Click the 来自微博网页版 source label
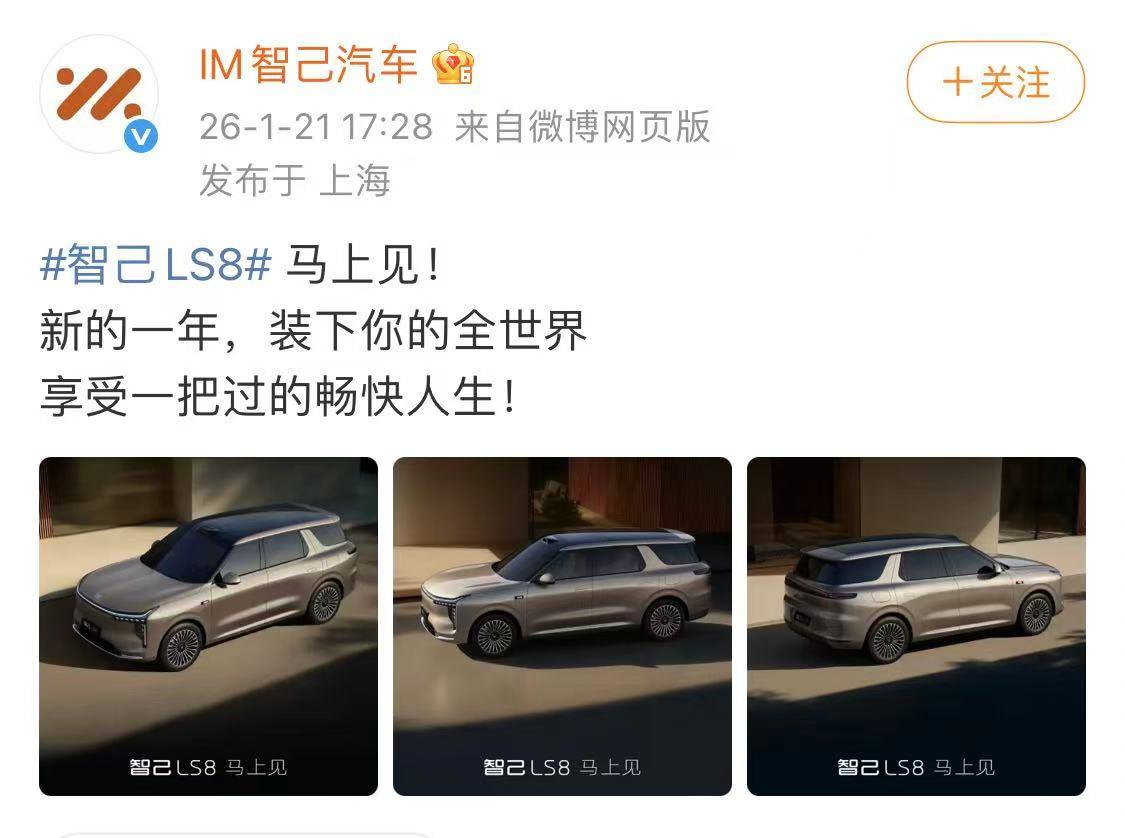 tap(583, 127)
